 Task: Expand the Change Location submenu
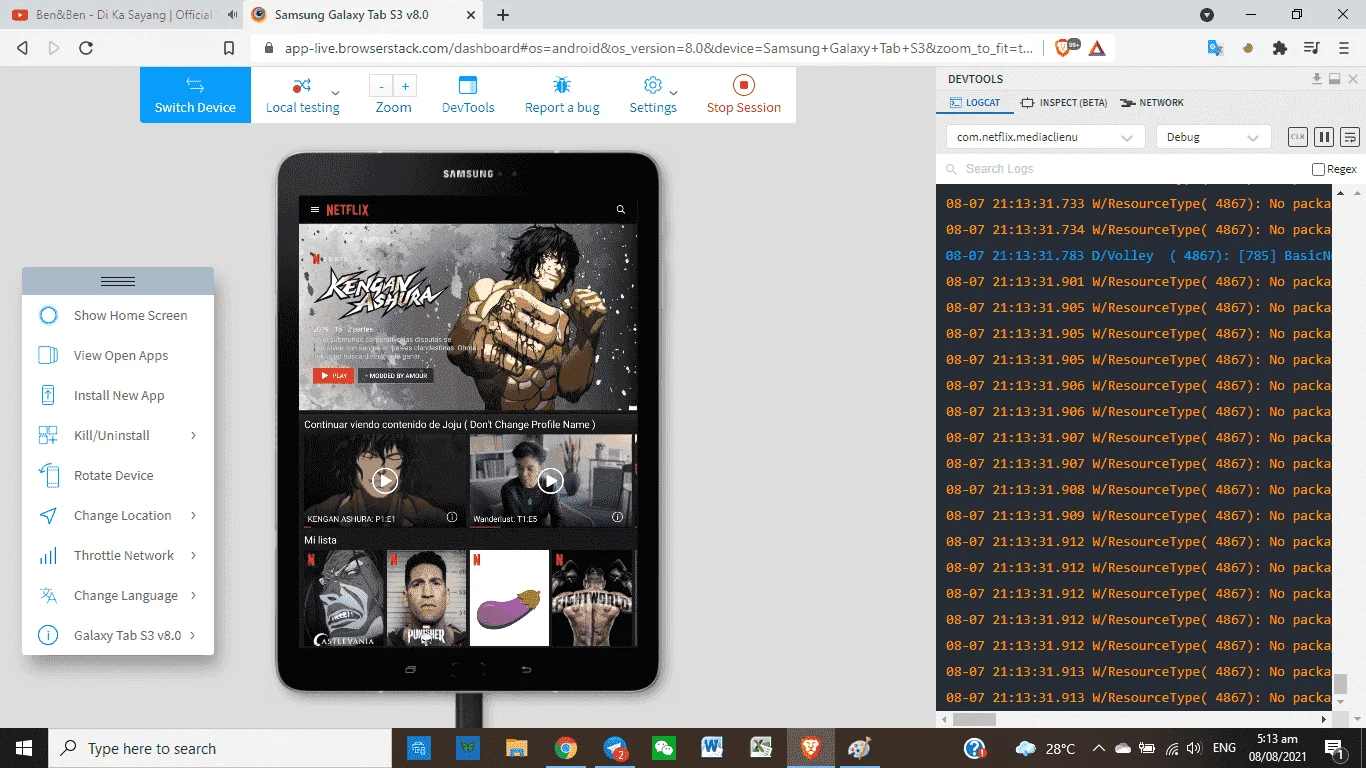(118, 515)
